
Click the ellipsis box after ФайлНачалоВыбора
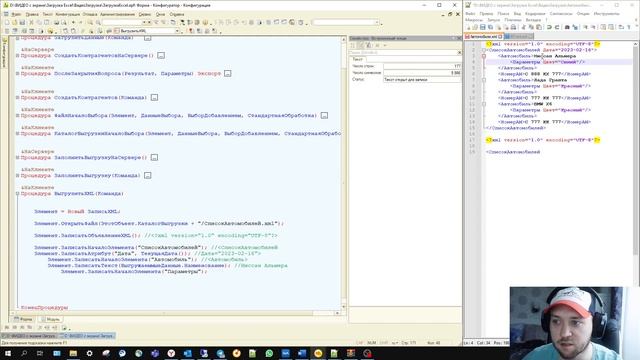pos(324,116)
